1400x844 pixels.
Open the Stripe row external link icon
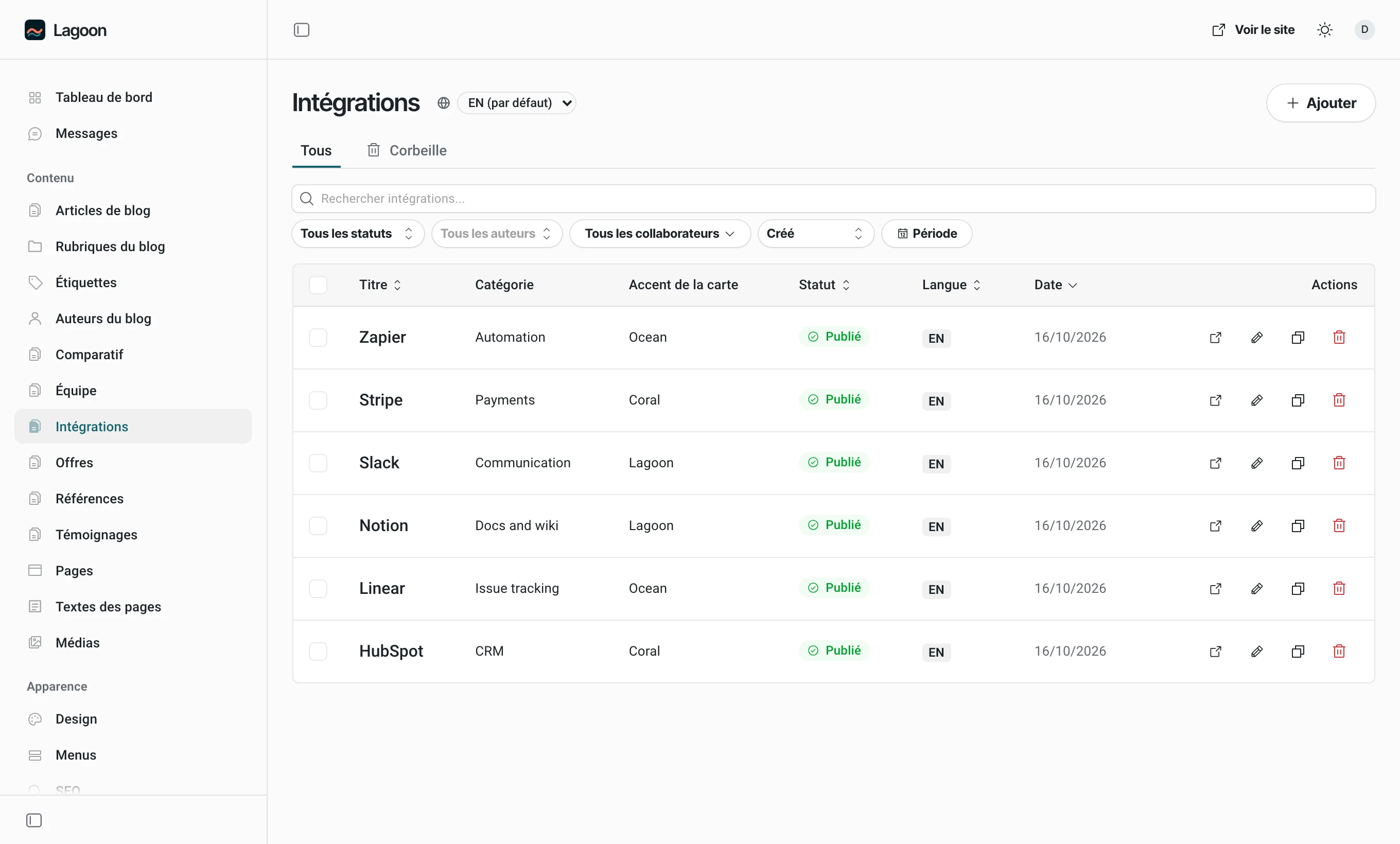click(1215, 400)
